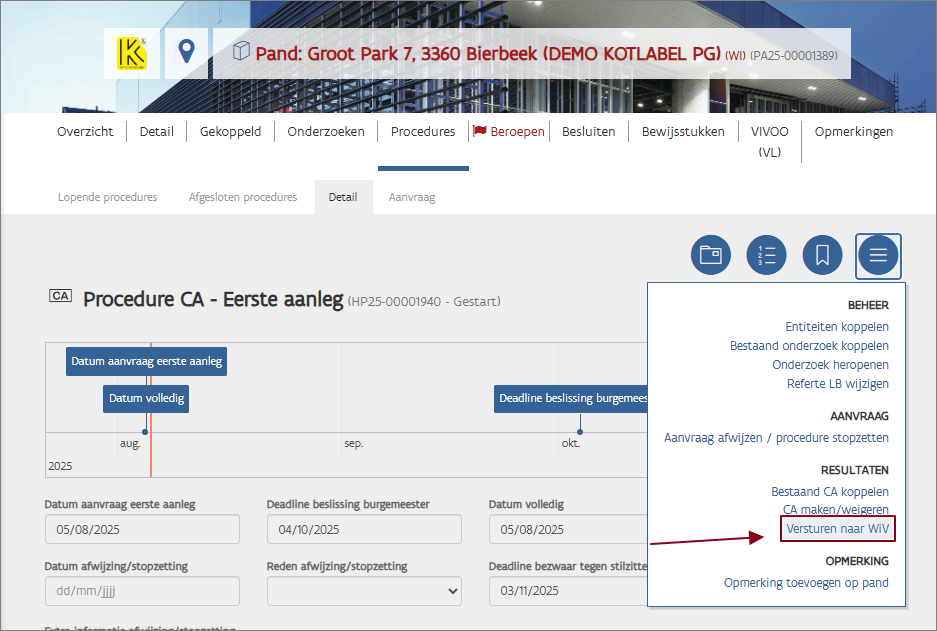This screenshot has height=631, width=937.
Task: Click the map location pin icon
Action: click(186, 53)
